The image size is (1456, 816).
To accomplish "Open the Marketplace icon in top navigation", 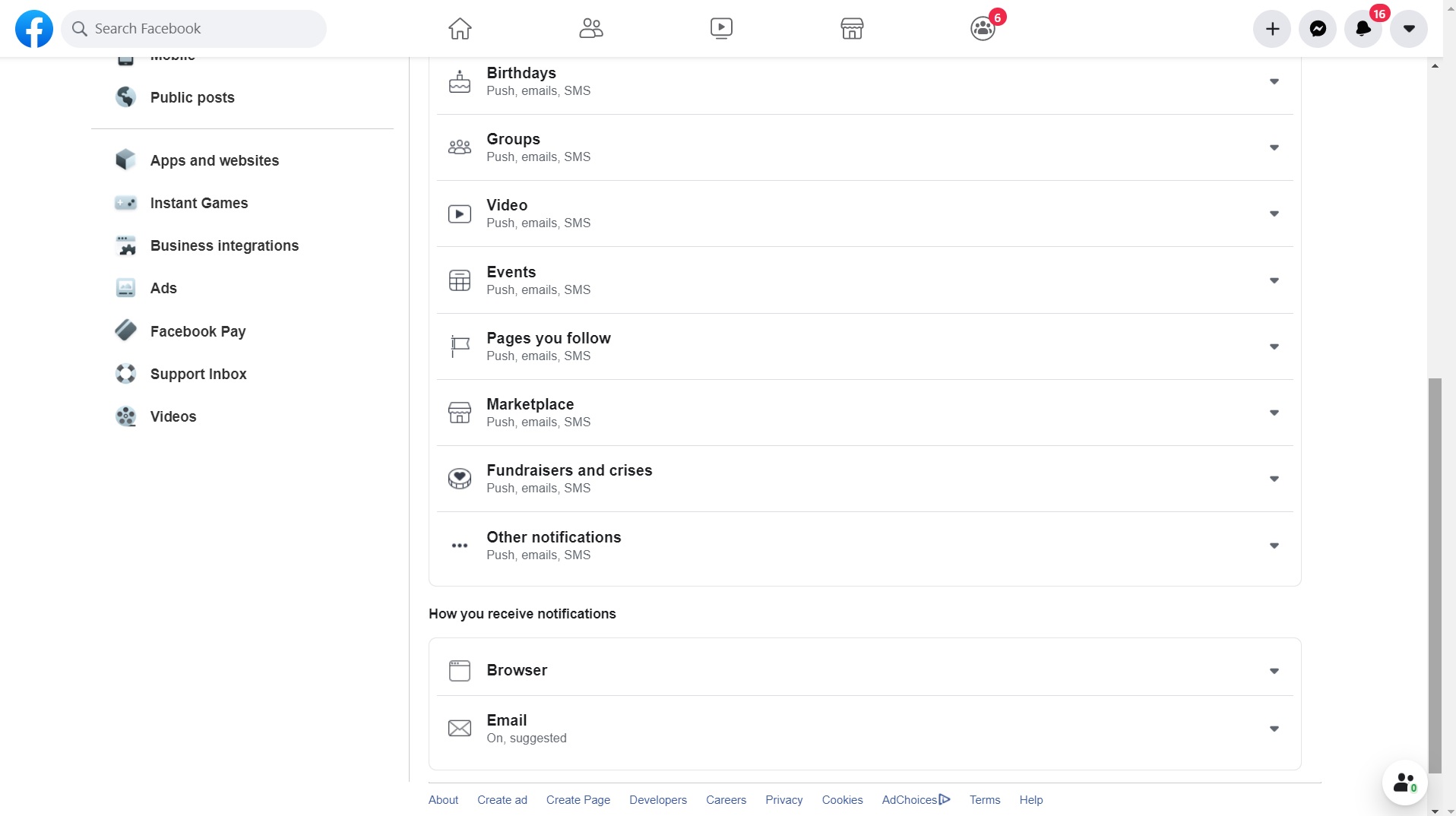I will tap(852, 29).
